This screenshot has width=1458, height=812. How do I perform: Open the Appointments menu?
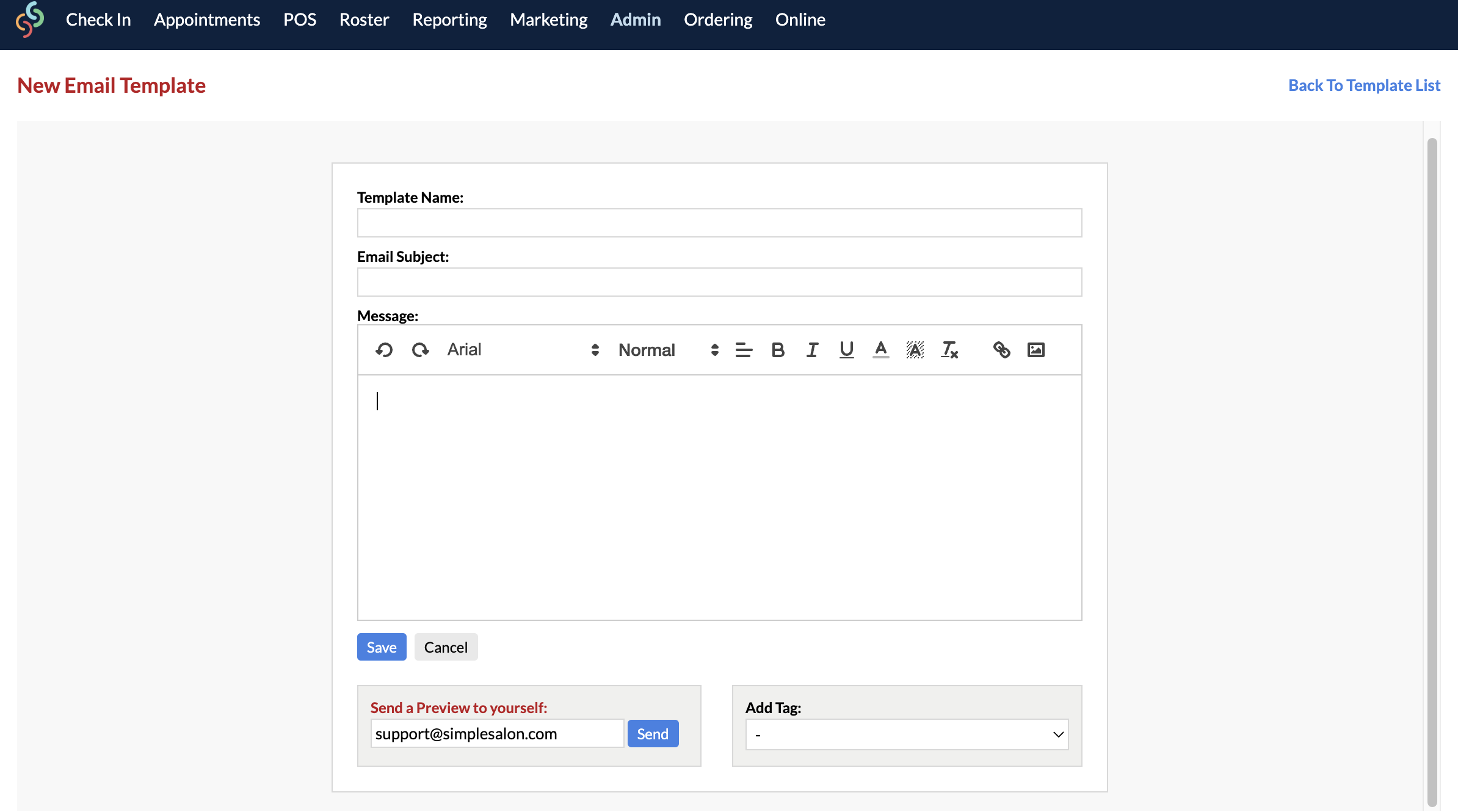click(207, 20)
